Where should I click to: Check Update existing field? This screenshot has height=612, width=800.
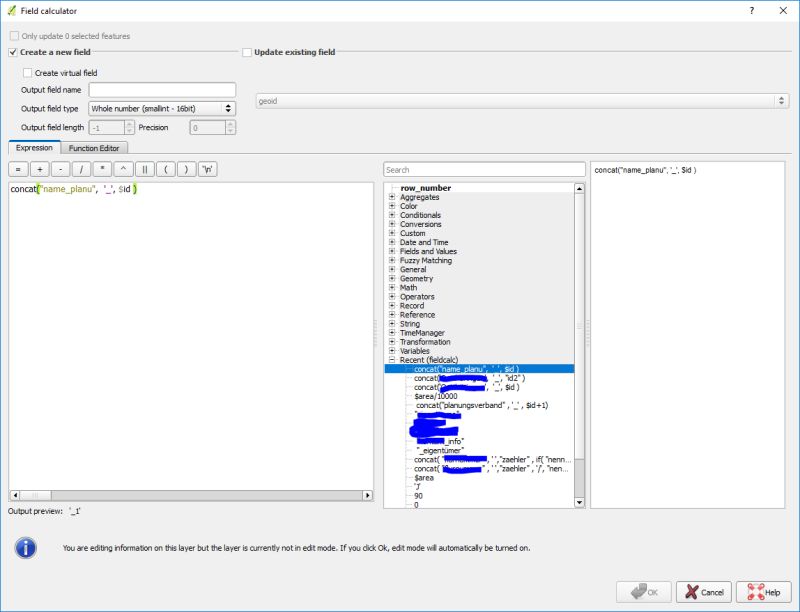[247, 52]
